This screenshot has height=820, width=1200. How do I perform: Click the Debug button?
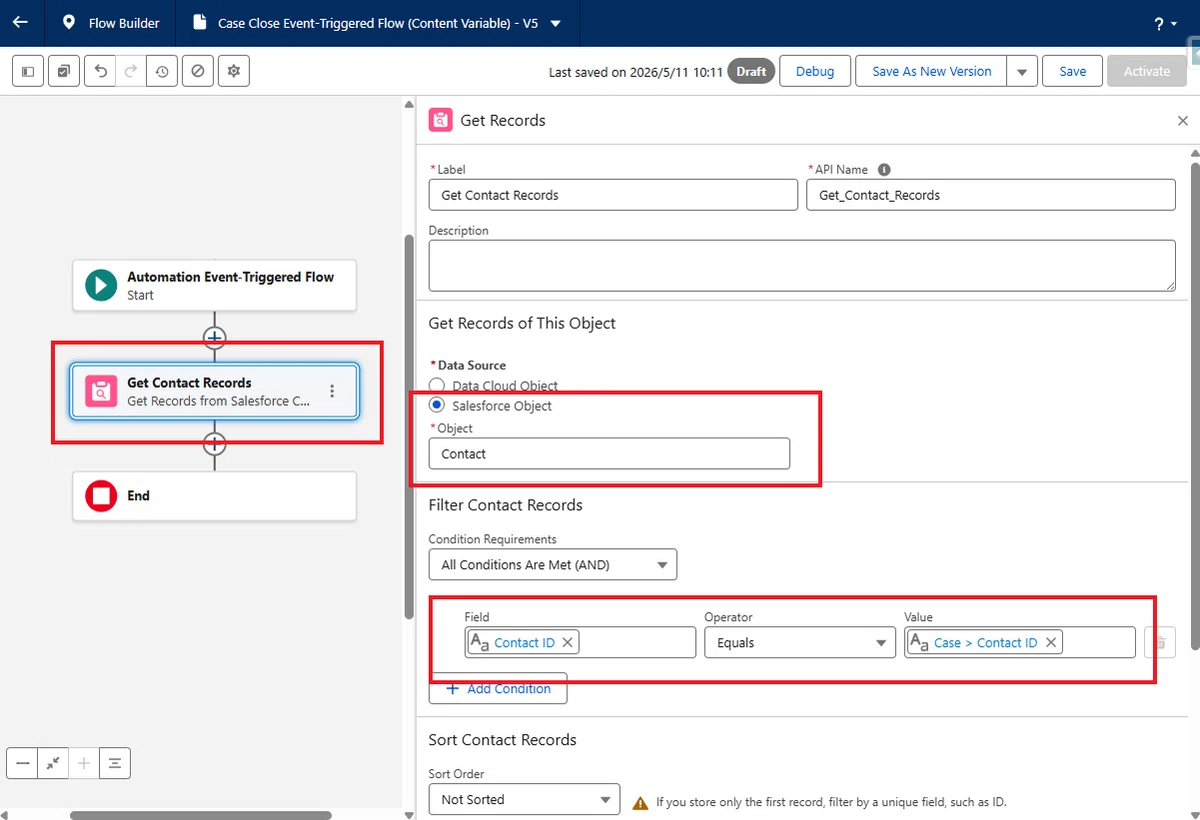(815, 71)
